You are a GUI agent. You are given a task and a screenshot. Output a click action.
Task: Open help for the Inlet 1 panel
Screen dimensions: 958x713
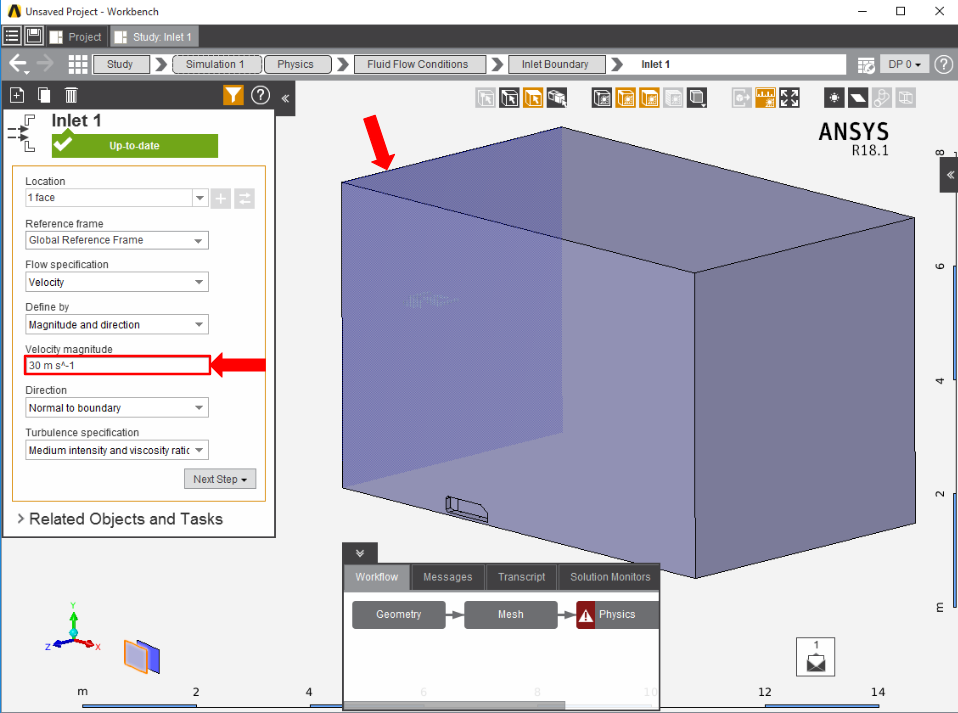click(260, 95)
